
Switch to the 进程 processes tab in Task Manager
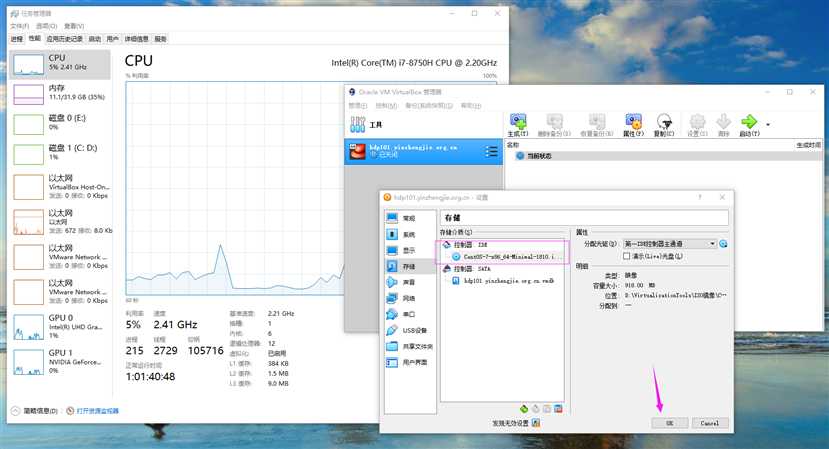[x=17, y=39]
